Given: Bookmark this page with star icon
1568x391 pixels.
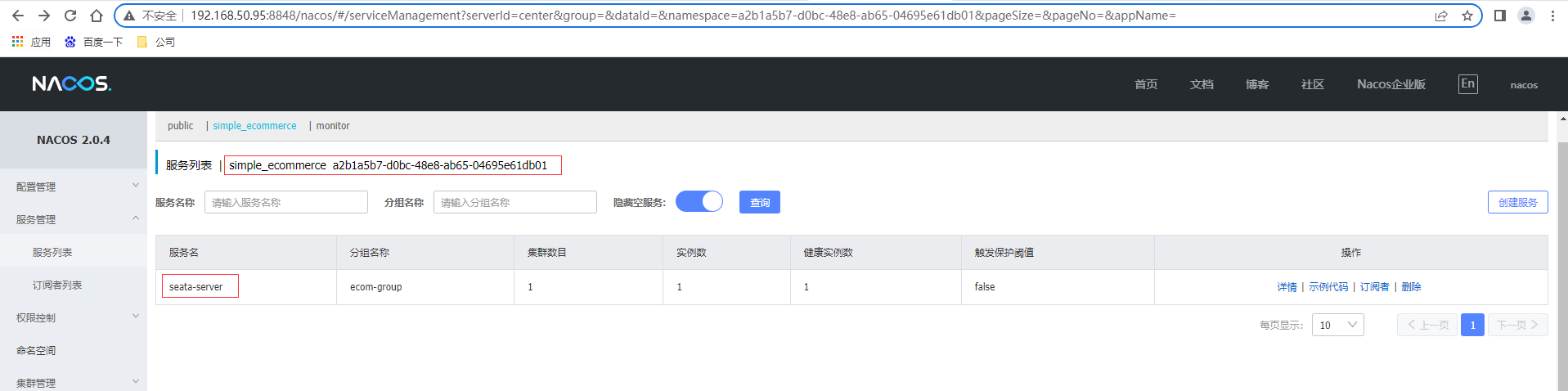Looking at the screenshot, I should coord(1467,16).
